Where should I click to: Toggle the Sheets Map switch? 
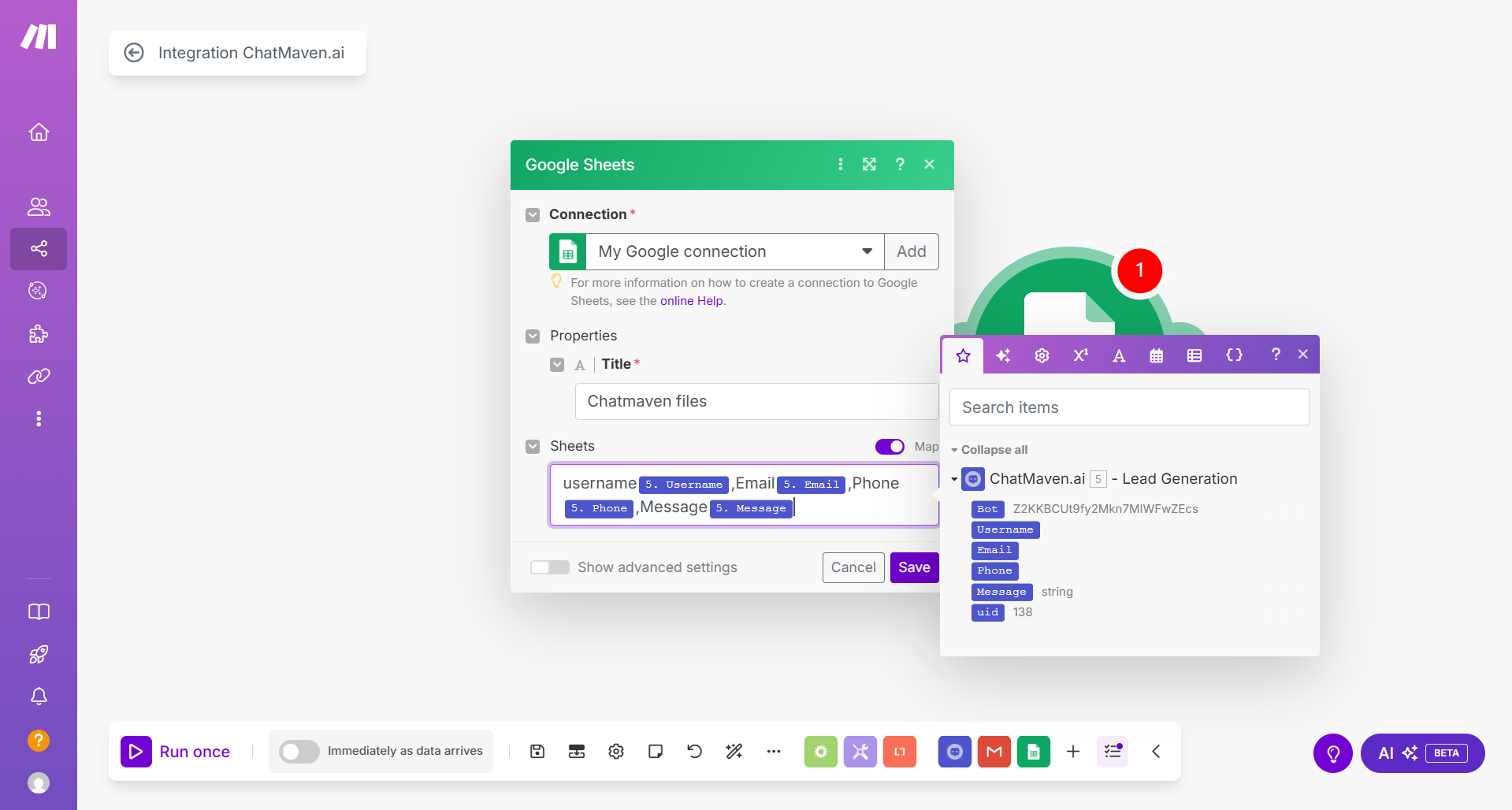pyautogui.click(x=890, y=447)
